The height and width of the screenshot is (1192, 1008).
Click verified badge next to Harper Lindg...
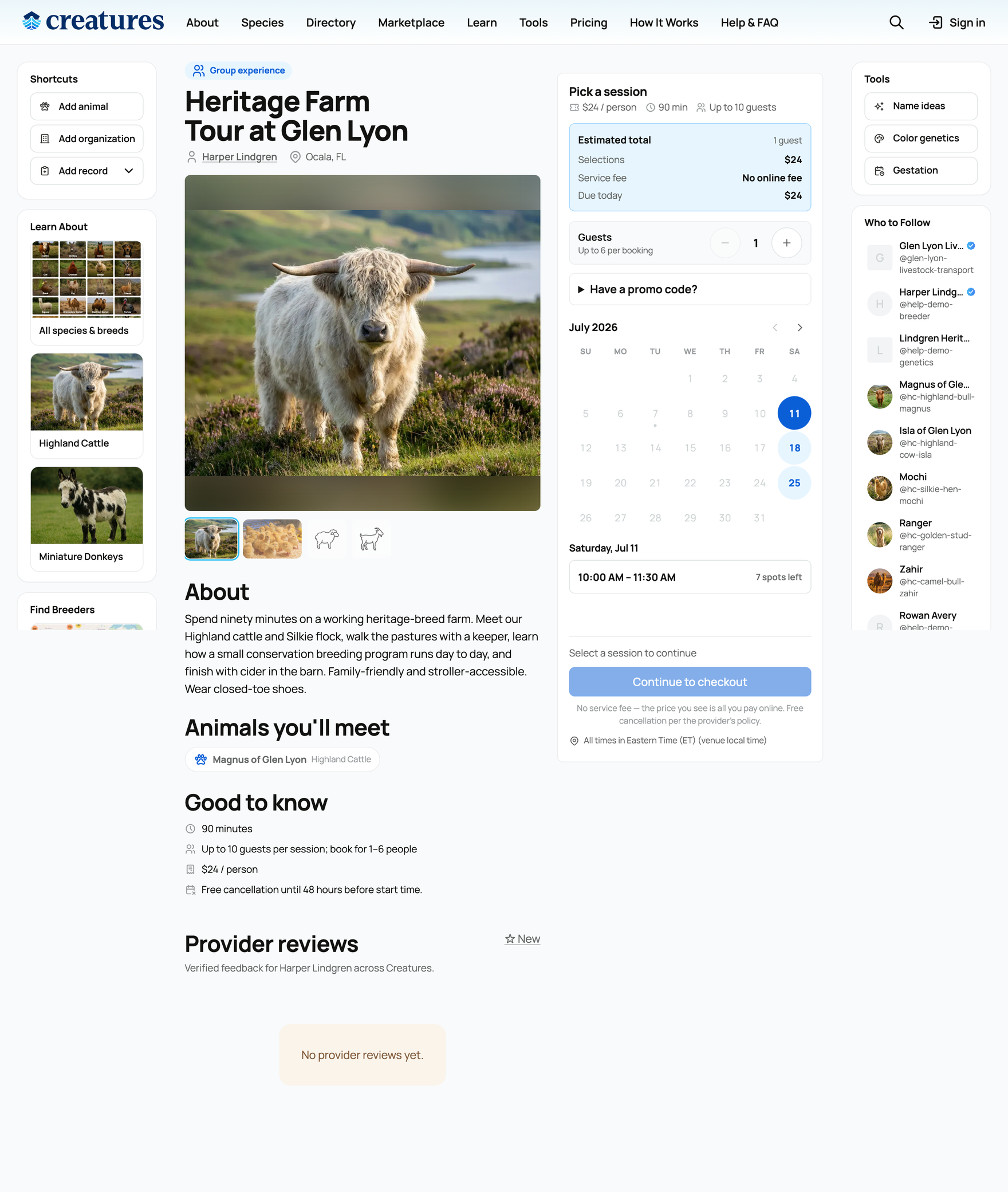[x=971, y=292]
